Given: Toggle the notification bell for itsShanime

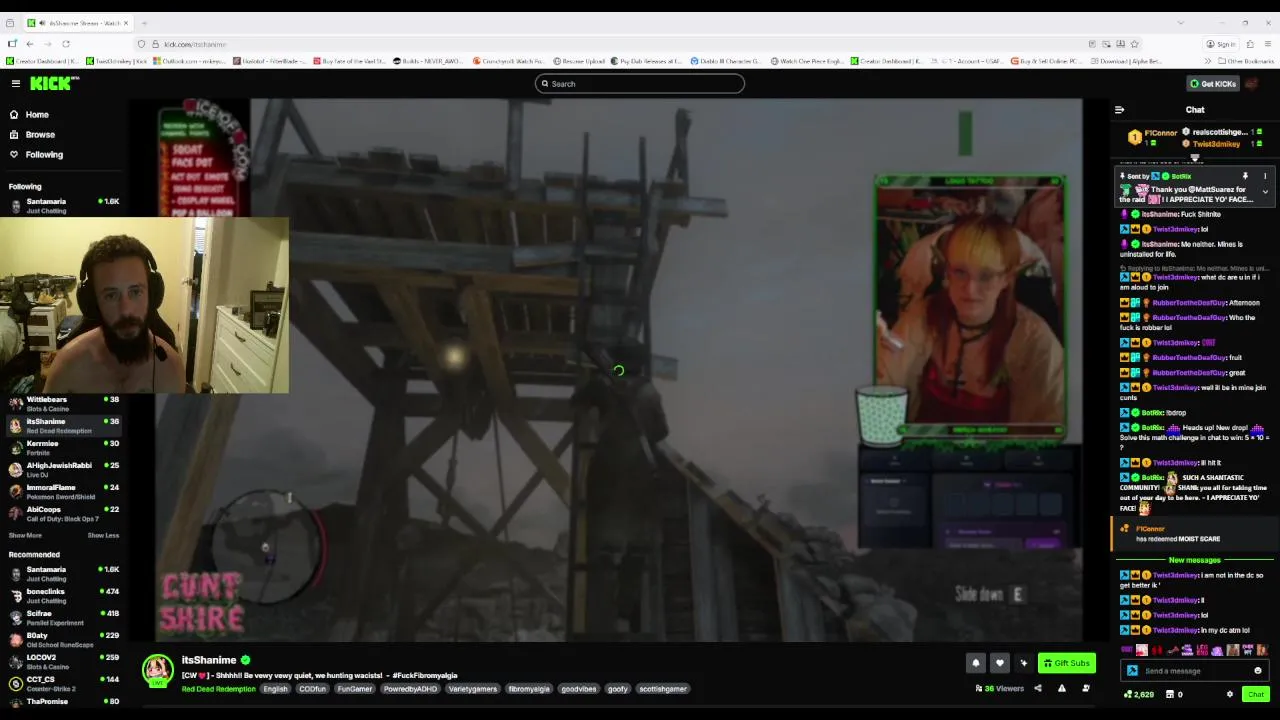Looking at the screenshot, I should (x=976, y=663).
